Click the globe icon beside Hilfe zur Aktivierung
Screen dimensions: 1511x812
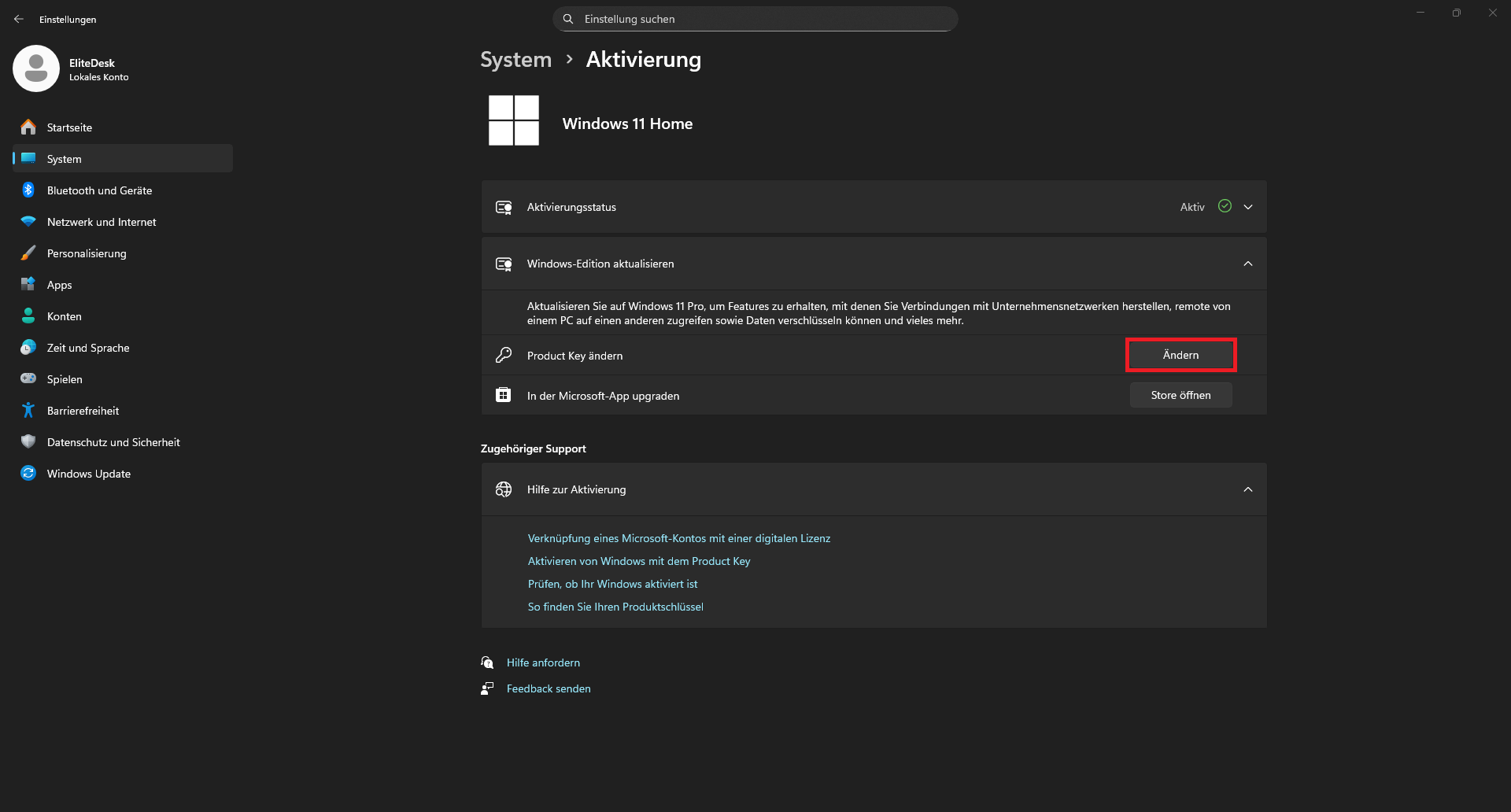(x=504, y=489)
